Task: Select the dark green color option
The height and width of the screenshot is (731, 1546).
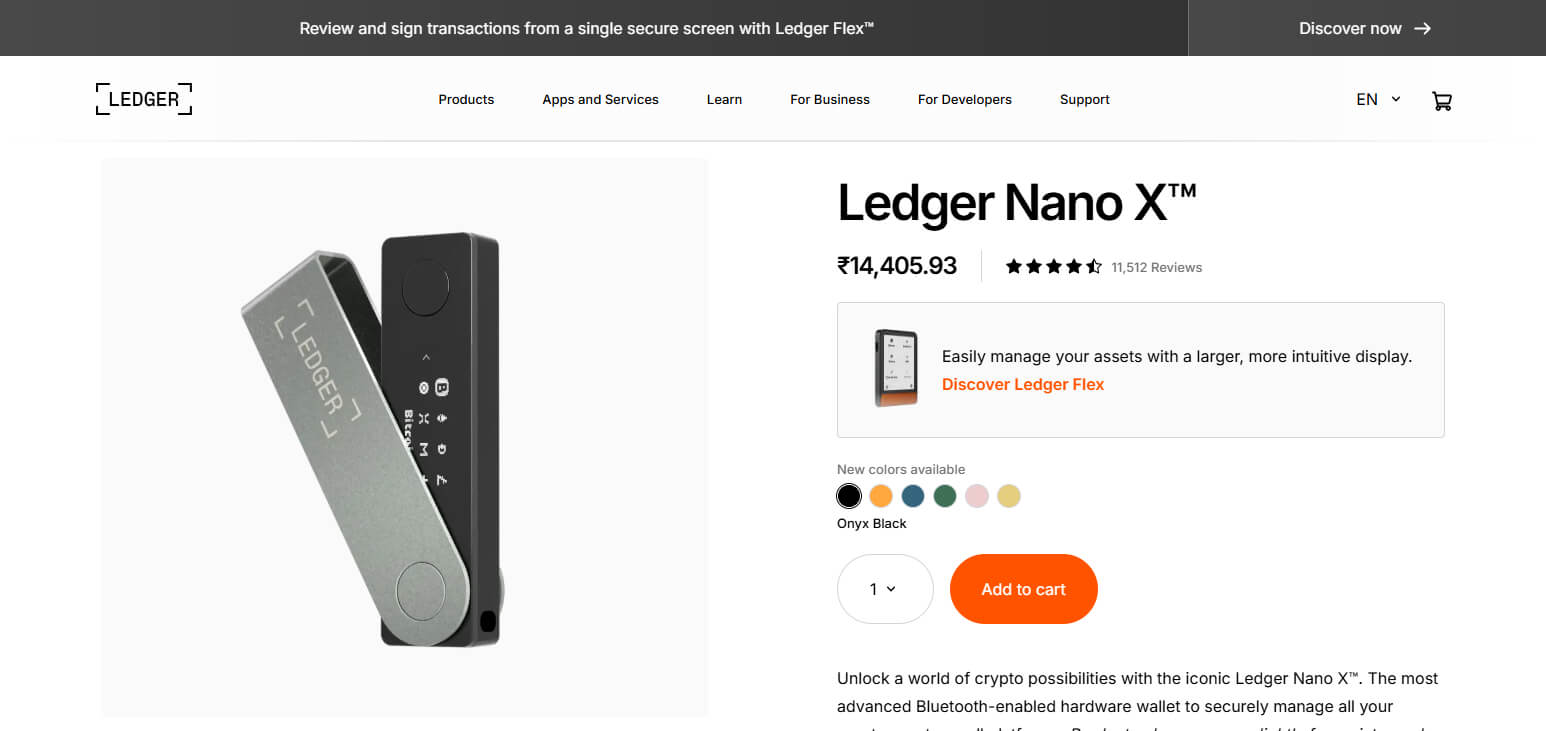Action: (x=944, y=495)
